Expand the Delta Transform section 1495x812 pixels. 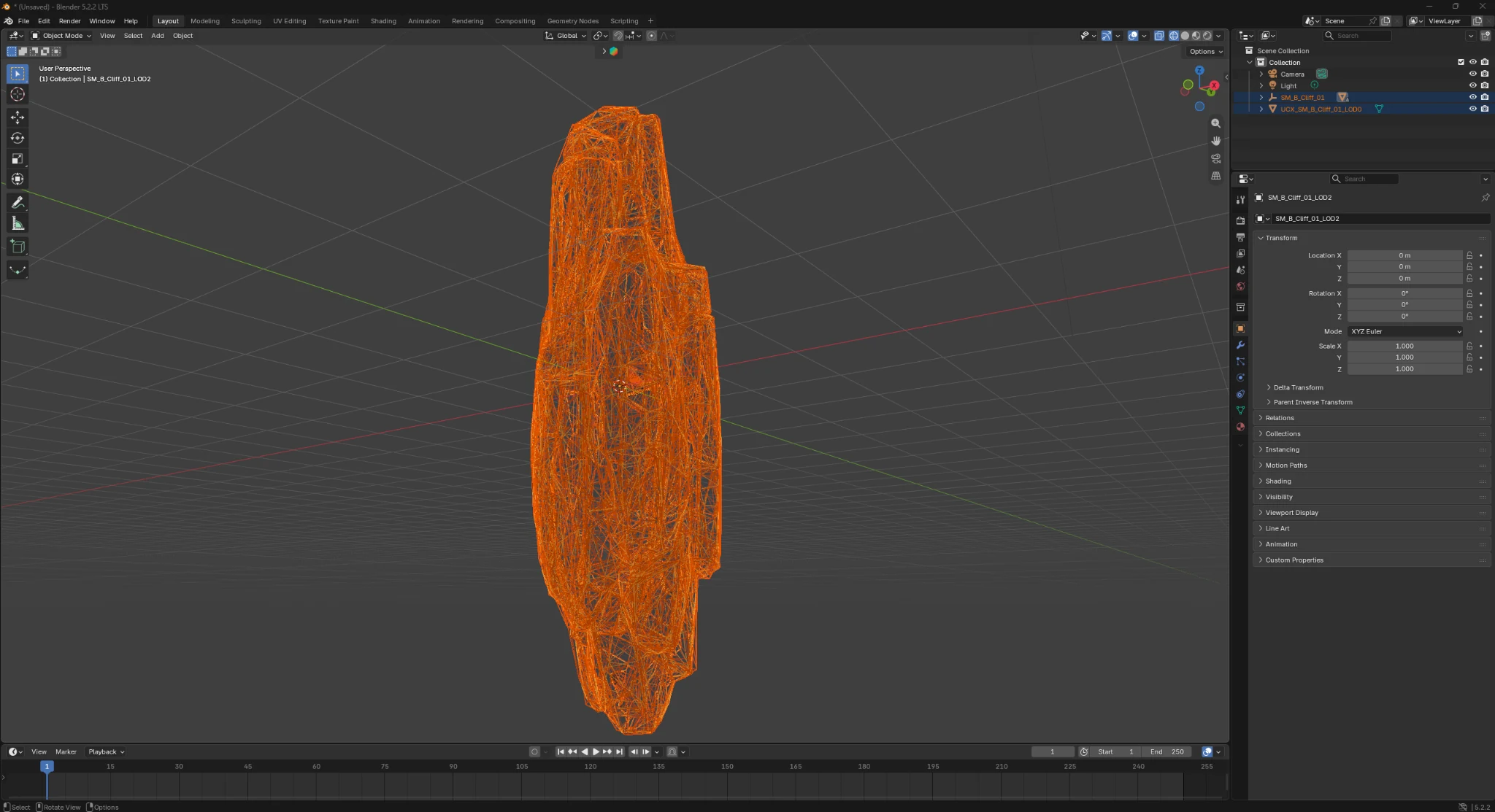point(1297,387)
